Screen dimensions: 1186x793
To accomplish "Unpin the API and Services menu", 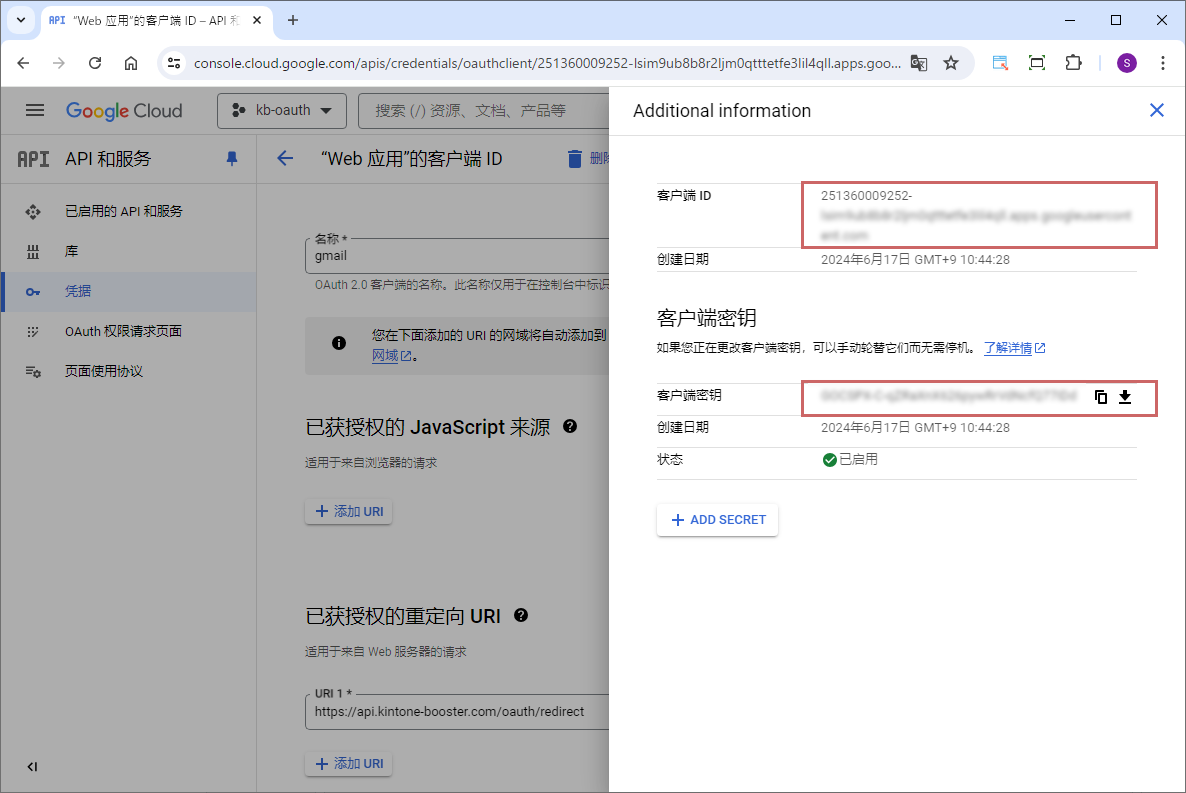I will point(232,158).
